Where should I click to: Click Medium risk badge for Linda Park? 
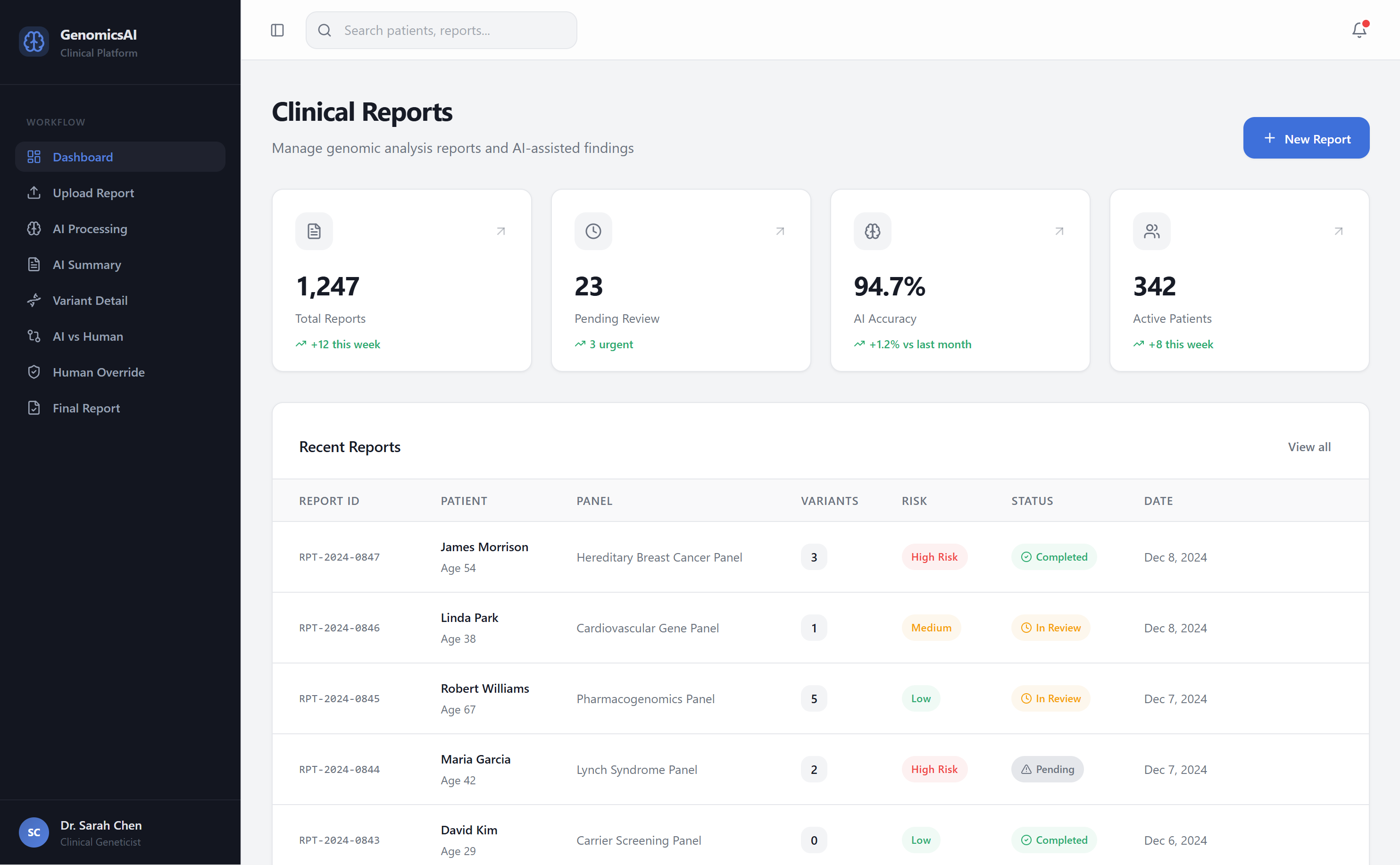pyautogui.click(x=931, y=628)
